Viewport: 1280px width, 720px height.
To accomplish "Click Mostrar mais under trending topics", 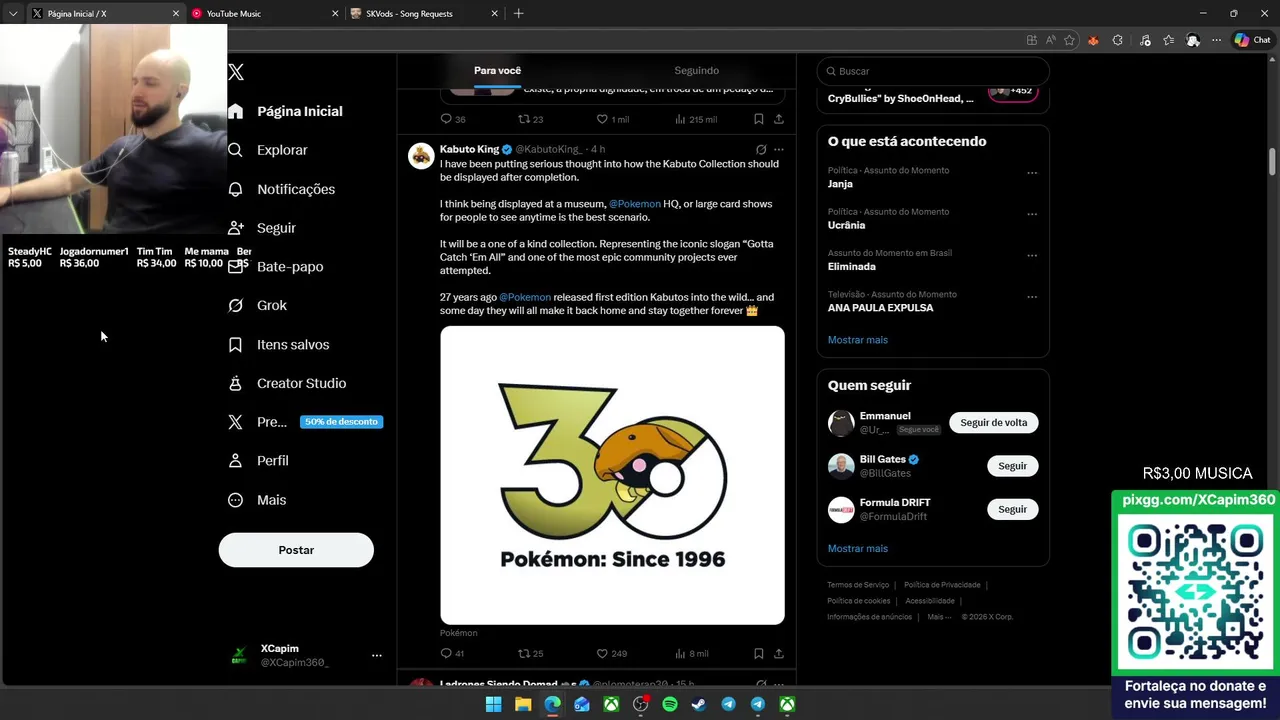I will pos(857,340).
